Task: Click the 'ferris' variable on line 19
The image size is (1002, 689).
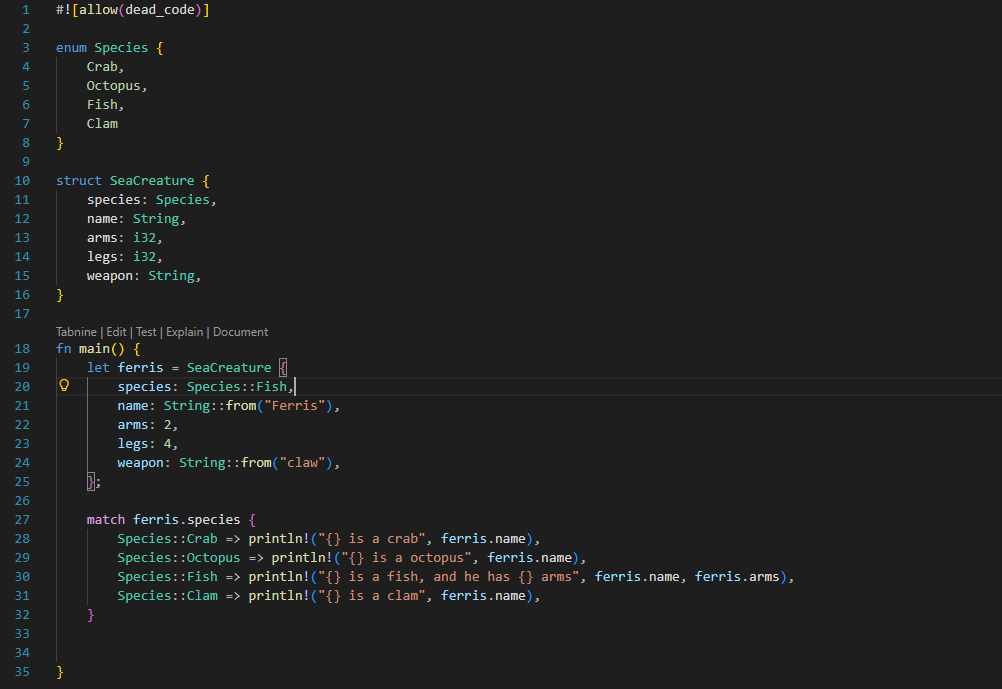Action: coord(141,368)
